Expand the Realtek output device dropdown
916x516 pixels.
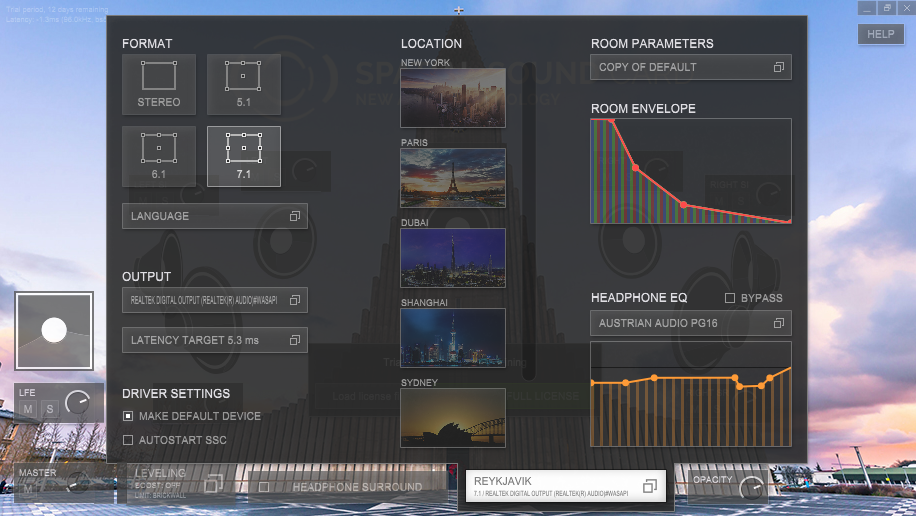(x=214, y=300)
